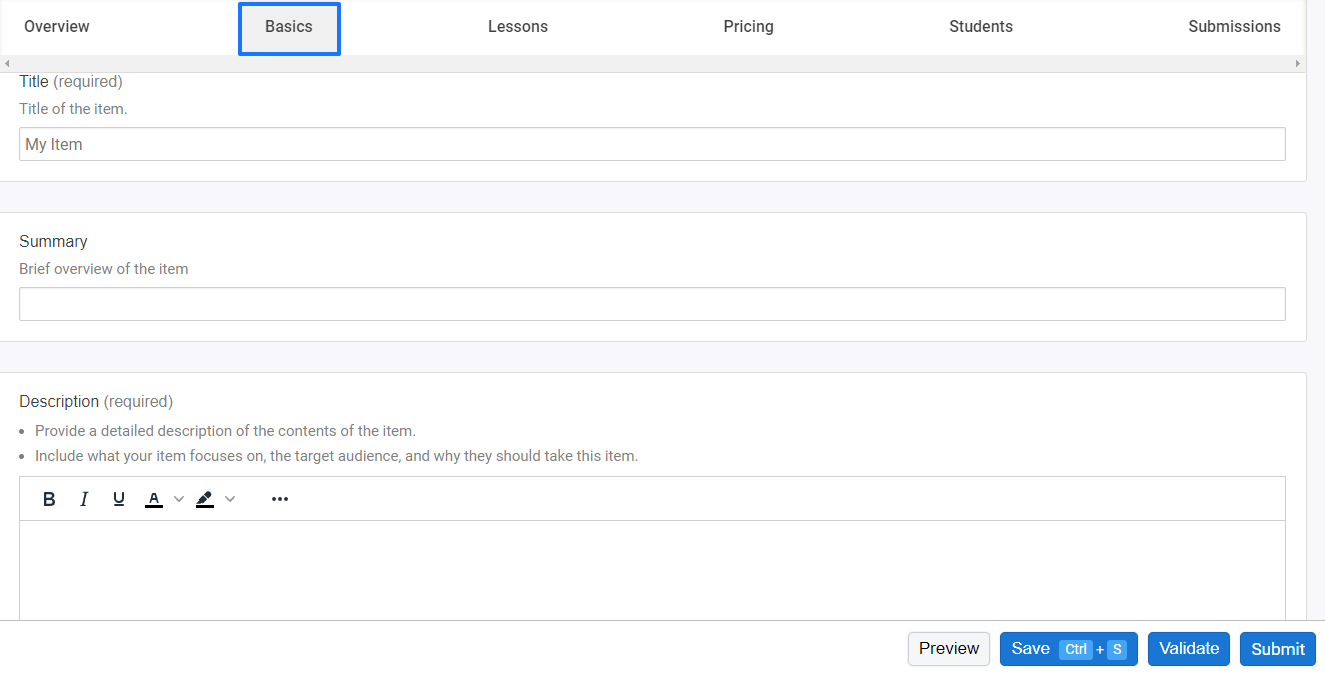Image resolution: width=1325 pixels, height=676 pixels.
Task: Click the Title field containing My Item
Action: point(652,143)
